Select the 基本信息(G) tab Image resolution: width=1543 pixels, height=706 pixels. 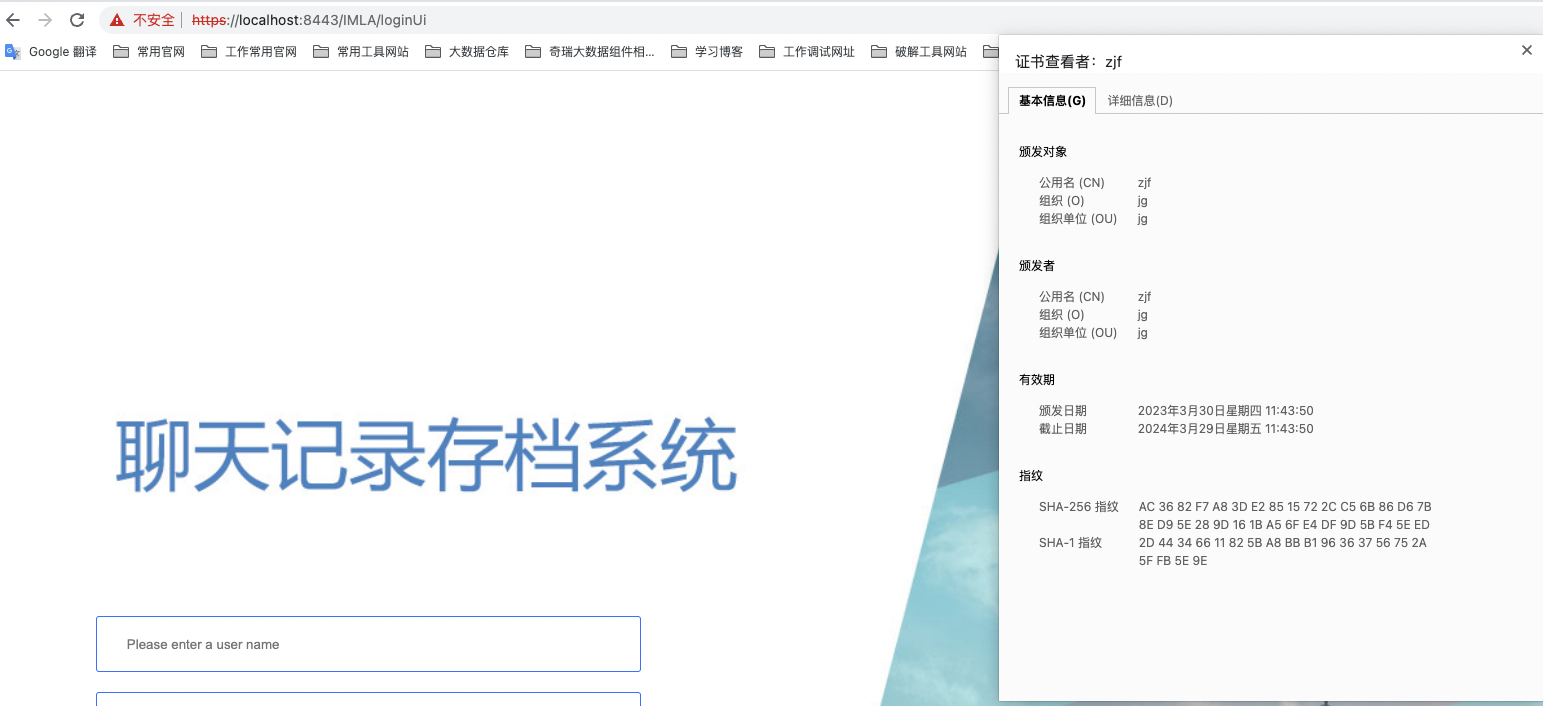[x=1052, y=101]
